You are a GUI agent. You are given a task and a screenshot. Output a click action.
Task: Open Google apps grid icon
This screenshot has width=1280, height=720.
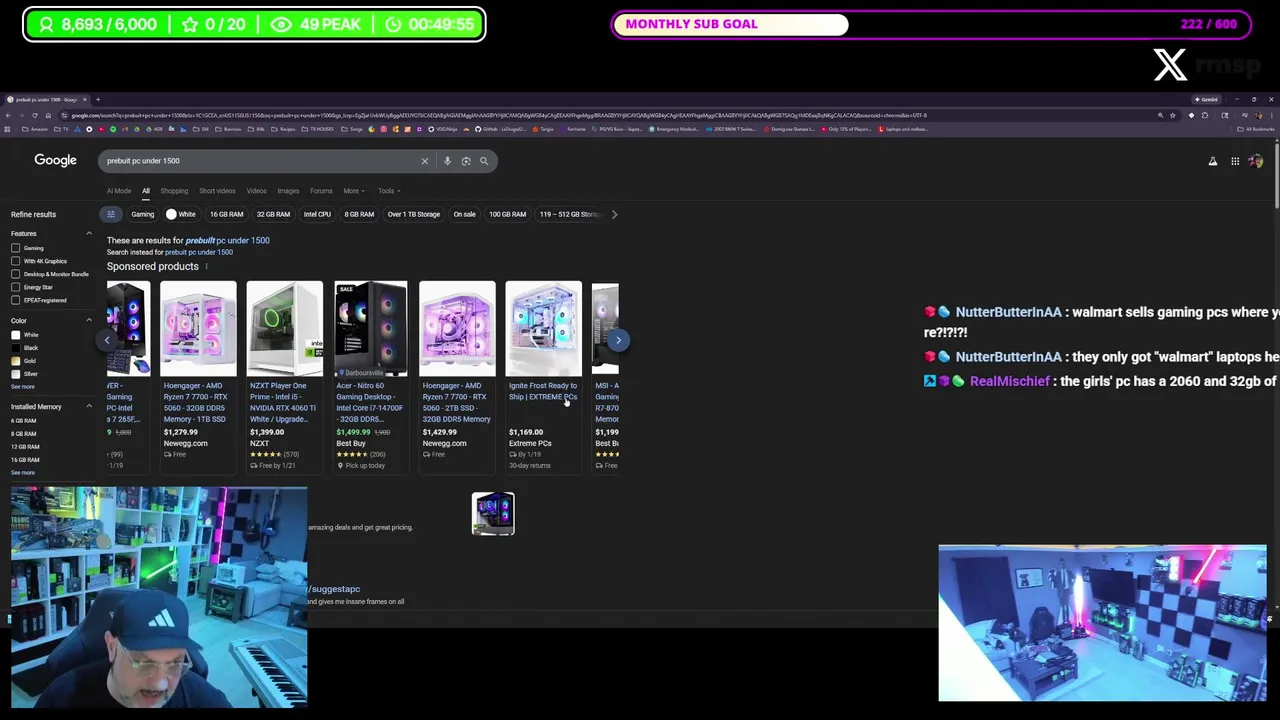point(1235,161)
